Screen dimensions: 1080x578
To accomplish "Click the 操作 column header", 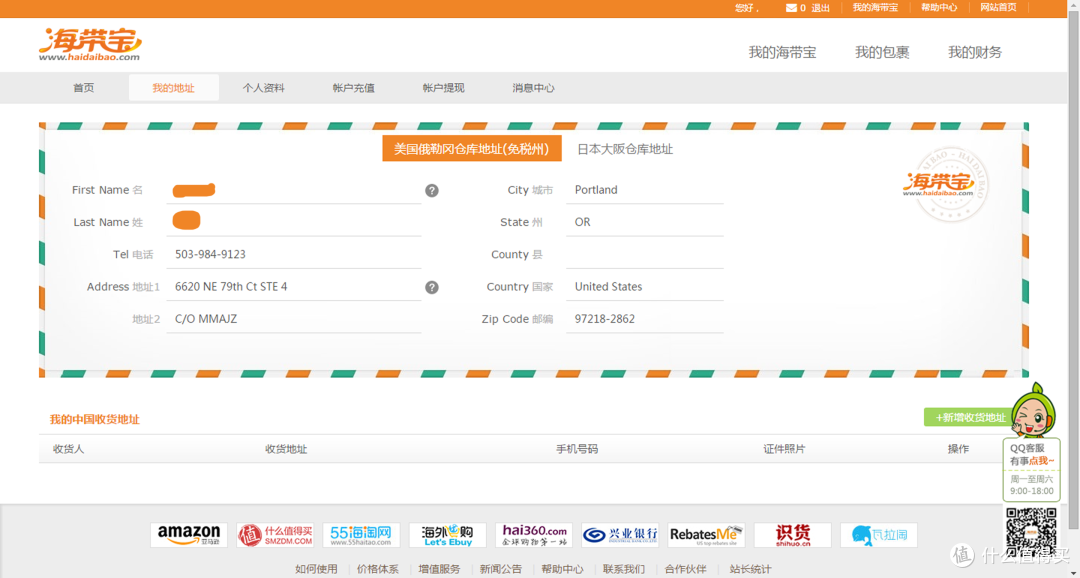I will (x=958, y=449).
